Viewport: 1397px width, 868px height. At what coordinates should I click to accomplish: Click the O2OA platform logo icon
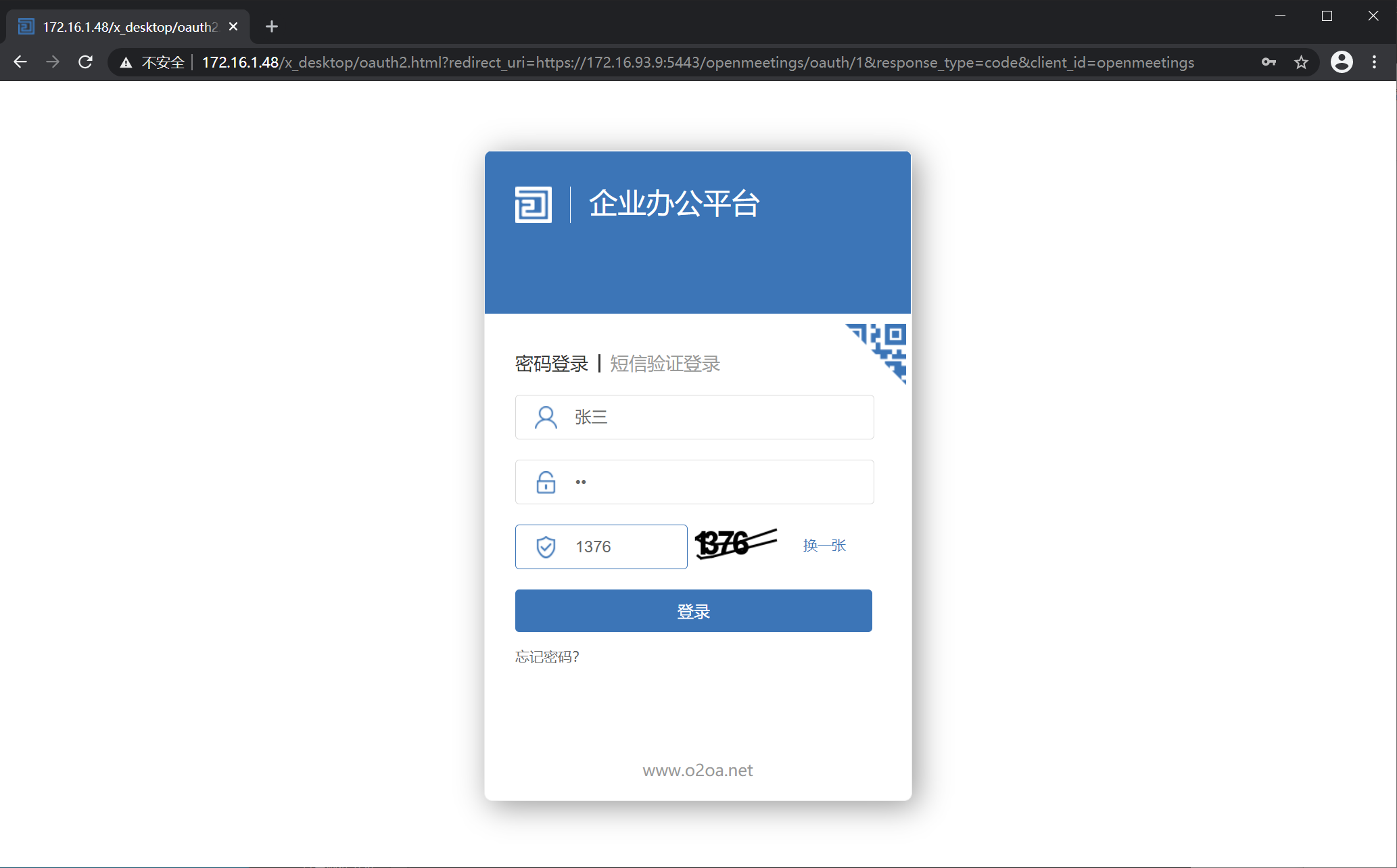coord(533,204)
